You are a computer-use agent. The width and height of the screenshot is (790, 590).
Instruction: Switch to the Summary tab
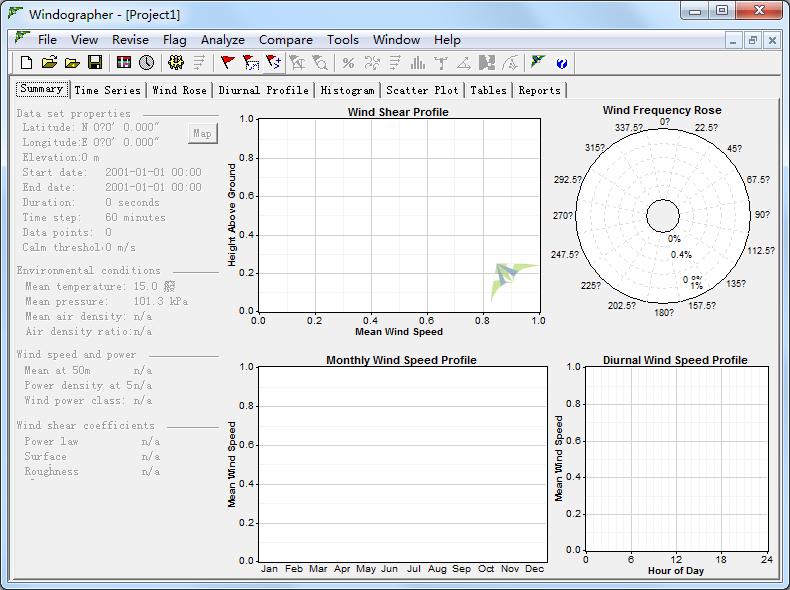click(42, 89)
